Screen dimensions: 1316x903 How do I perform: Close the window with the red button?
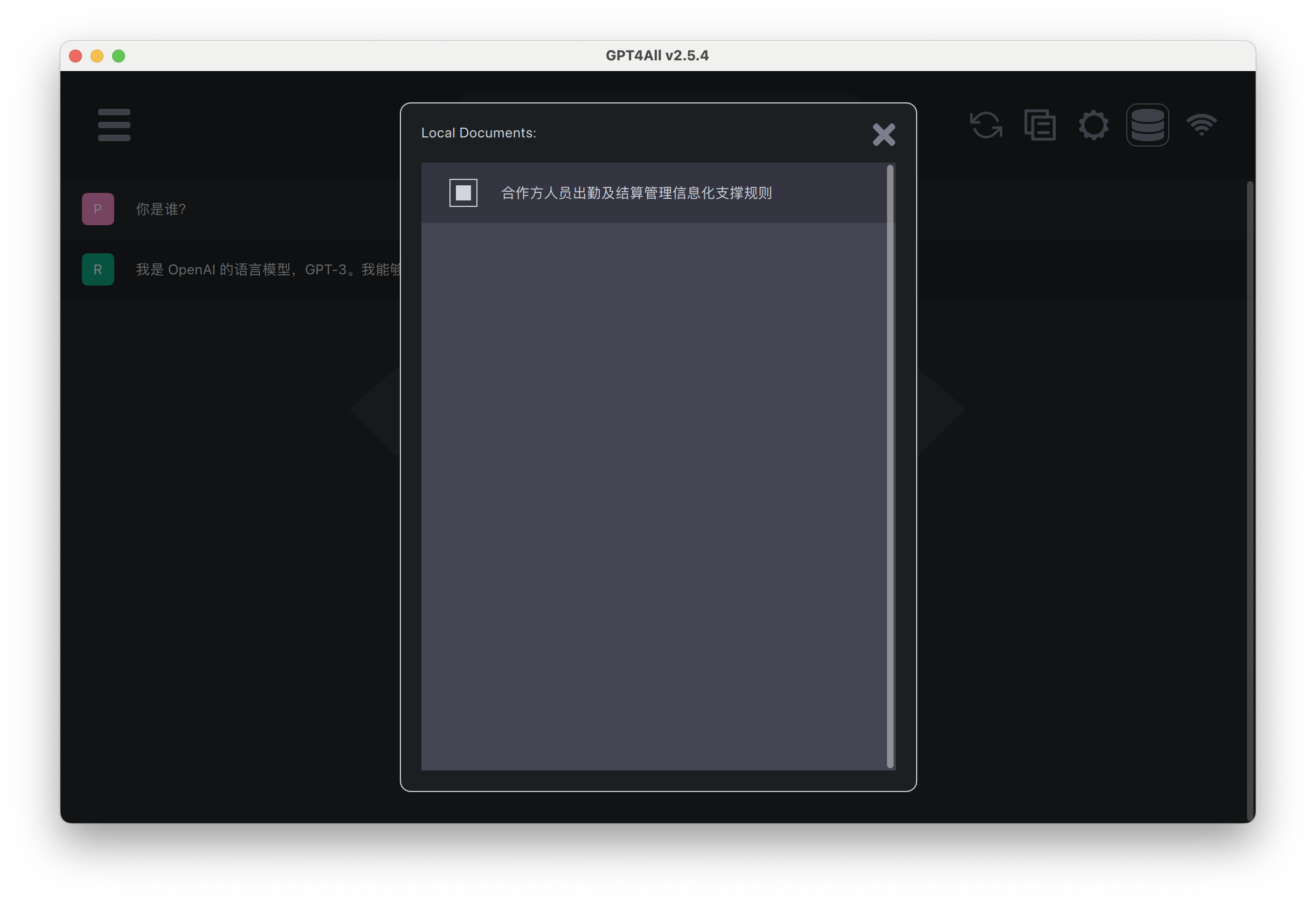(75, 56)
